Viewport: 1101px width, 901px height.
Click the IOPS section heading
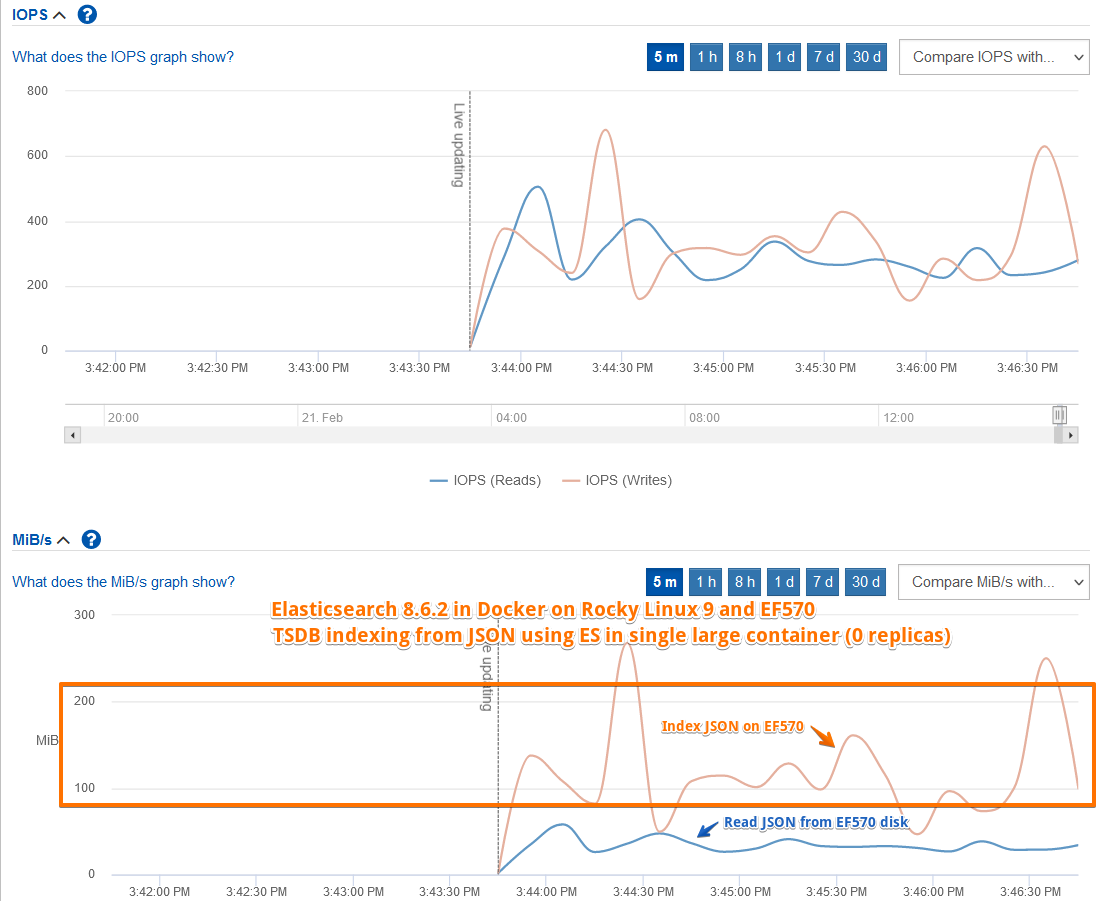click(x=30, y=14)
